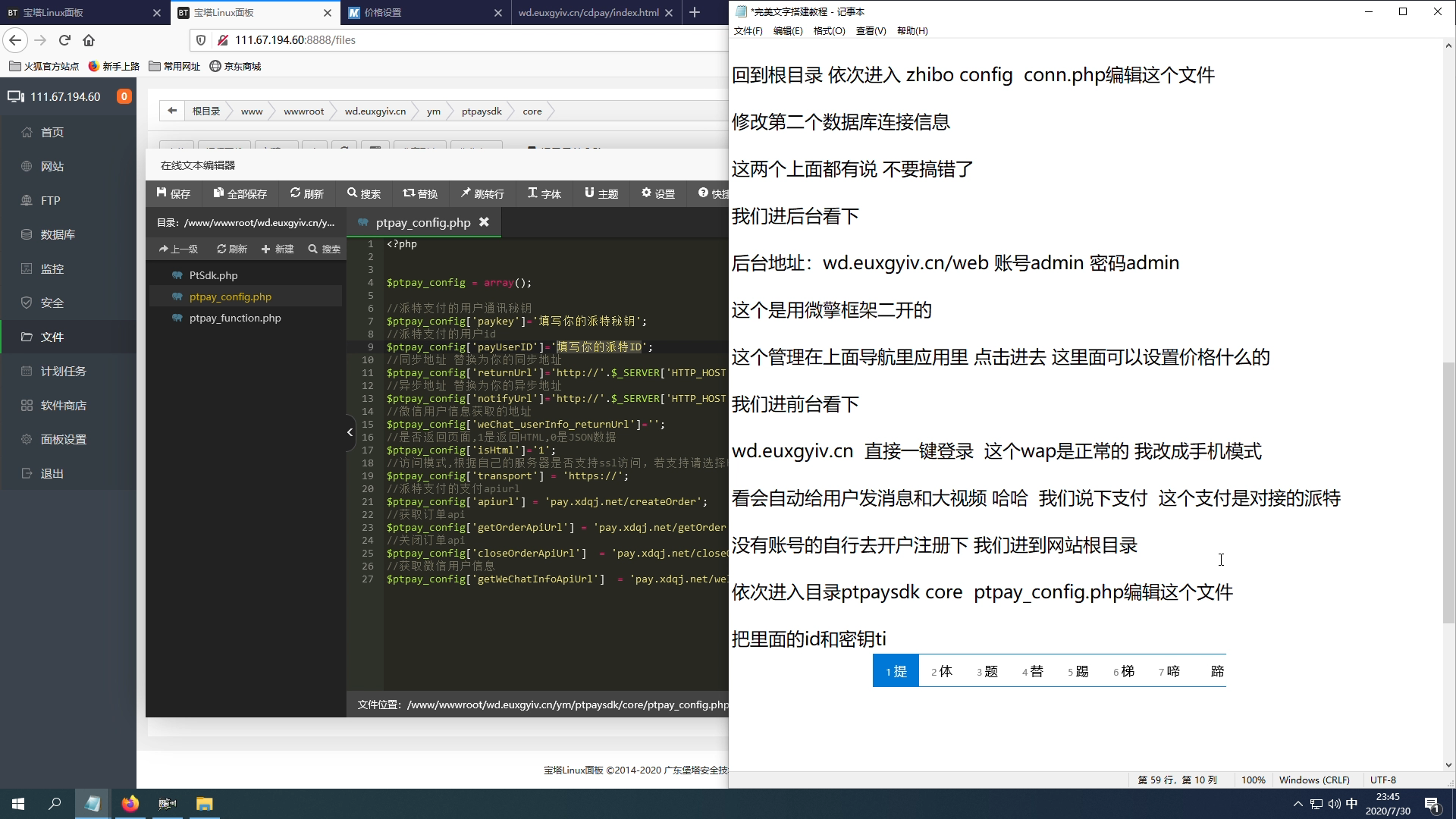Collapse the file tree side panel arrow

click(350, 432)
